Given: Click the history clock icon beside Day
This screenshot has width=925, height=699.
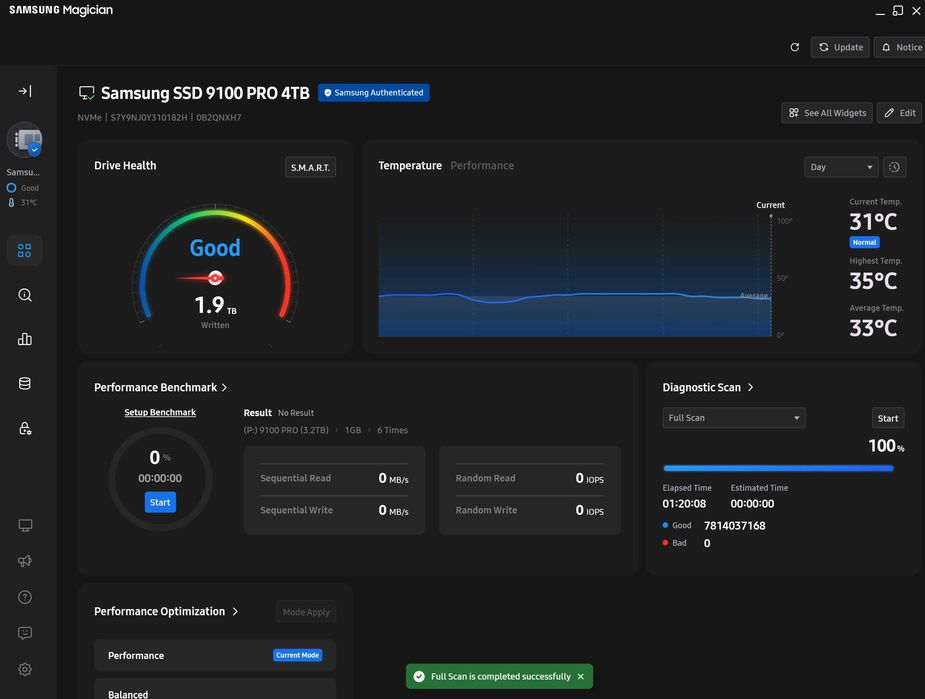Looking at the screenshot, I should [894, 167].
